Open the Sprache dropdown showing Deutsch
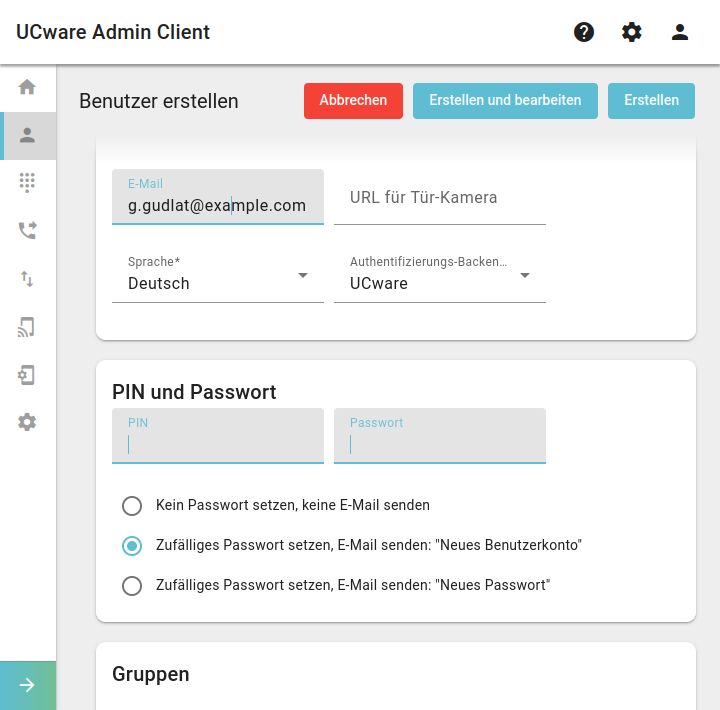 click(218, 276)
